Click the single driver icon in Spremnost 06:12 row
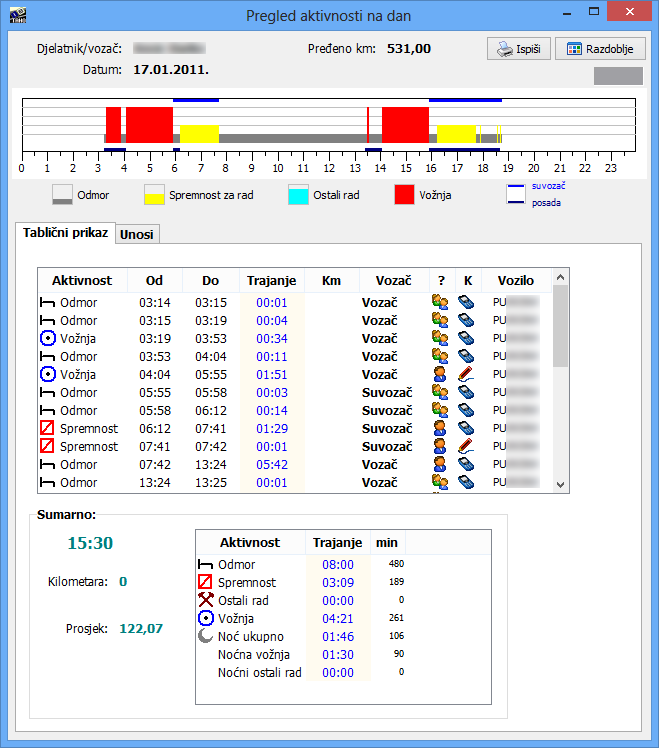Viewport: 659px width, 748px height. click(x=440, y=428)
